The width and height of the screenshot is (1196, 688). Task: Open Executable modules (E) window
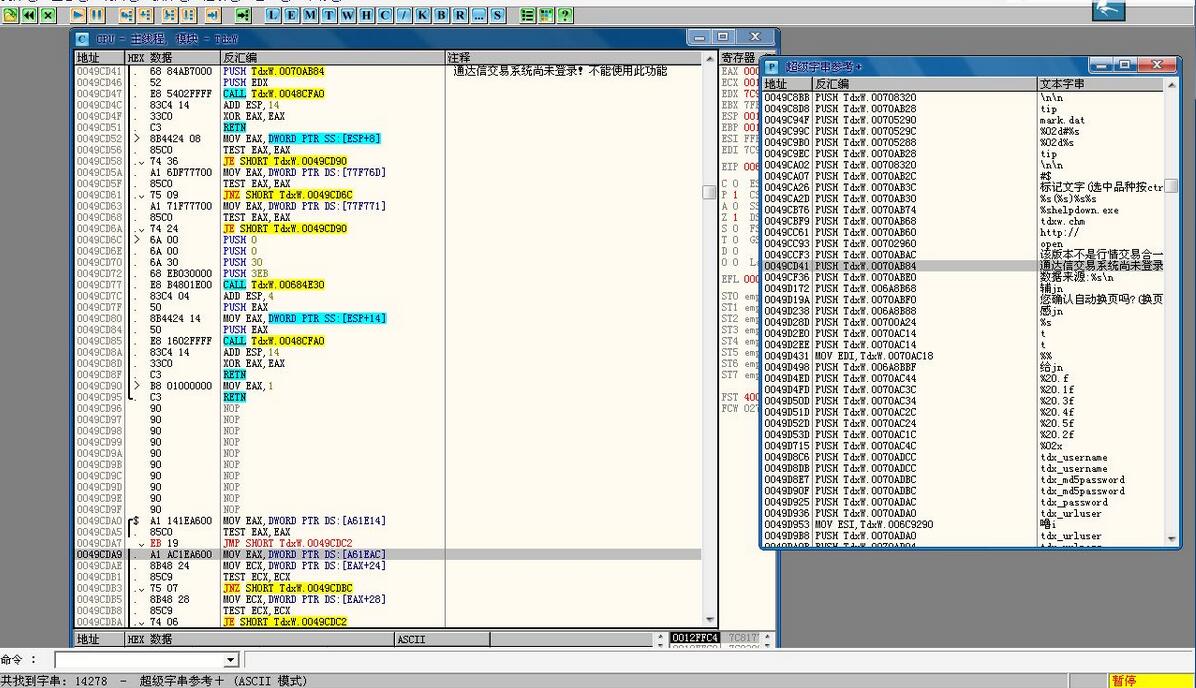coord(292,15)
